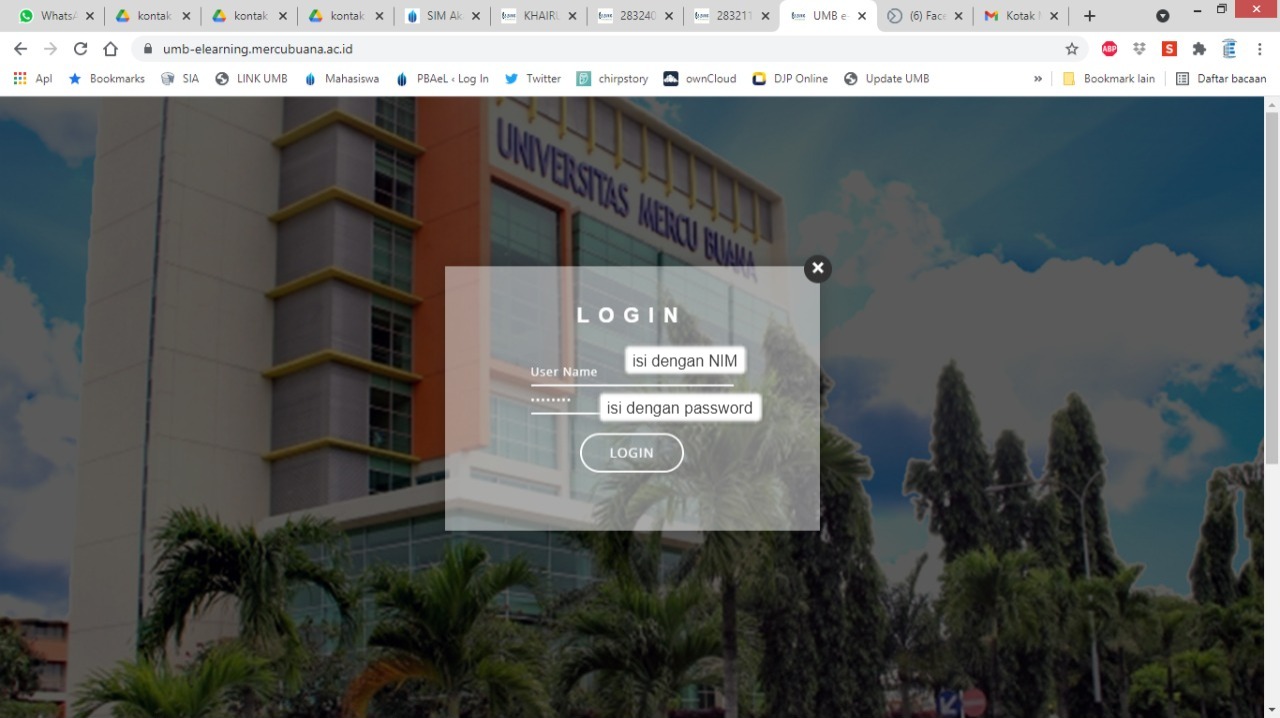Open Mahasiswa bookmark

tap(341, 78)
